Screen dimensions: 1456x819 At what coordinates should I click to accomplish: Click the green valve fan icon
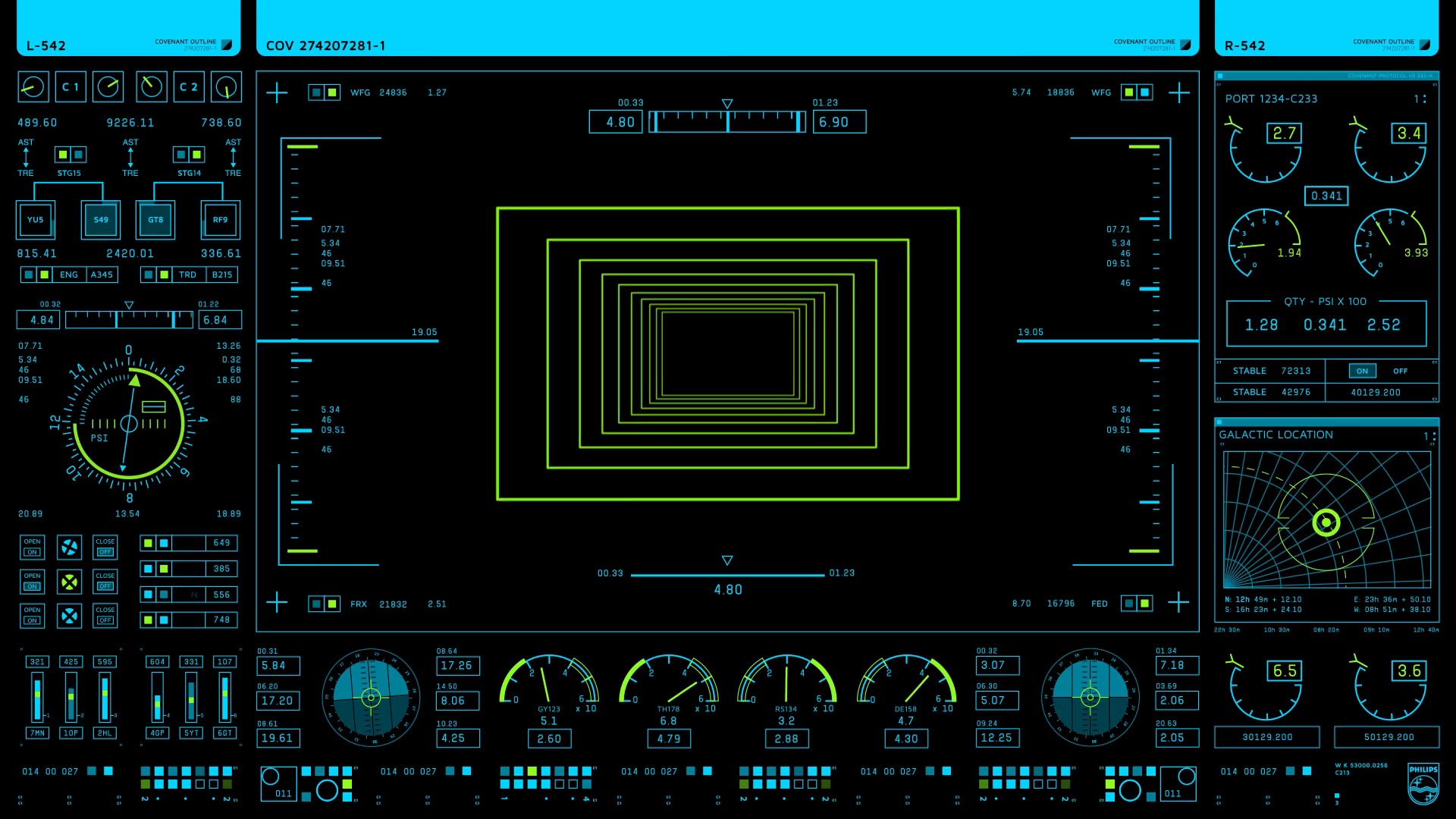[x=69, y=582]
